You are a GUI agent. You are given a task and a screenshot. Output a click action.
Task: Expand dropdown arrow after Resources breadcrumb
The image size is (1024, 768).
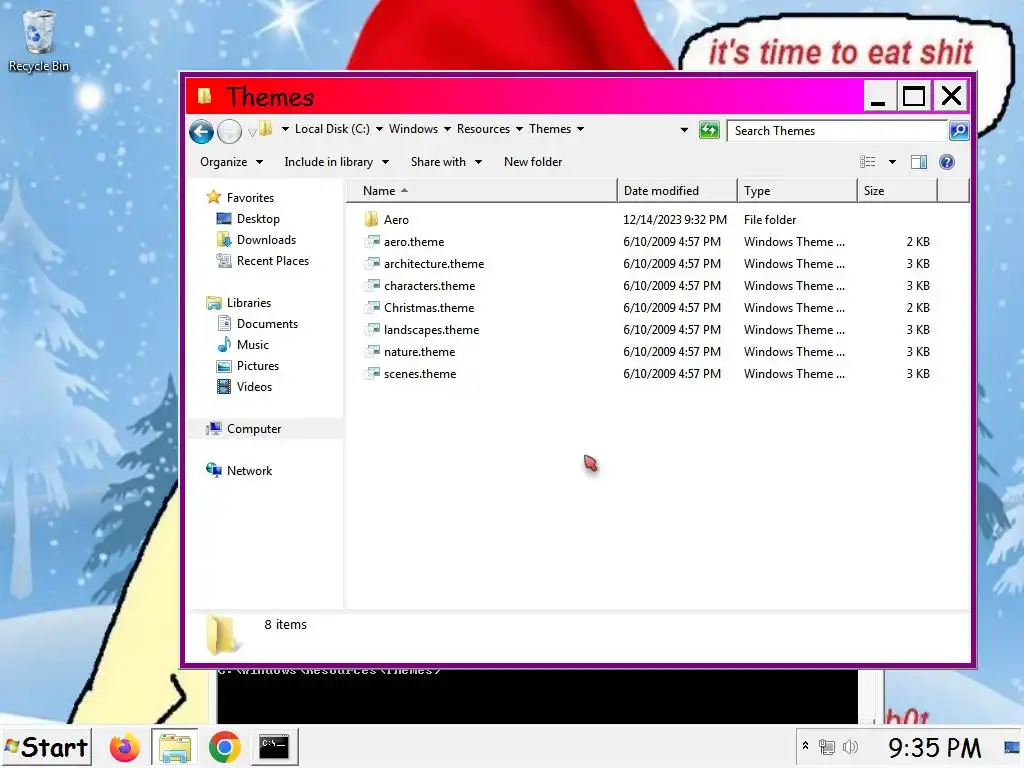point(519,129)
